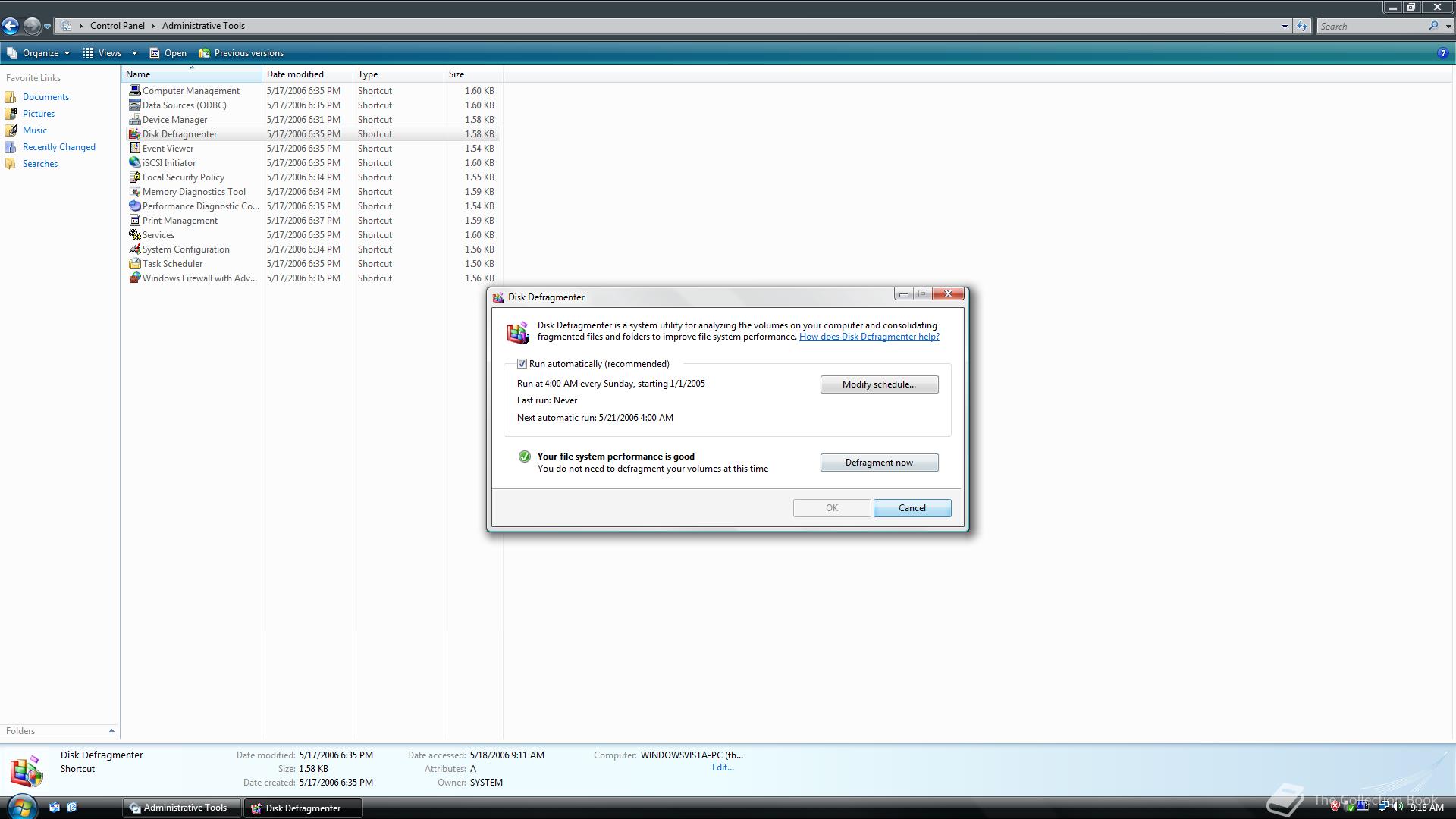Click the Recently Changed link icon

(11, 147)
